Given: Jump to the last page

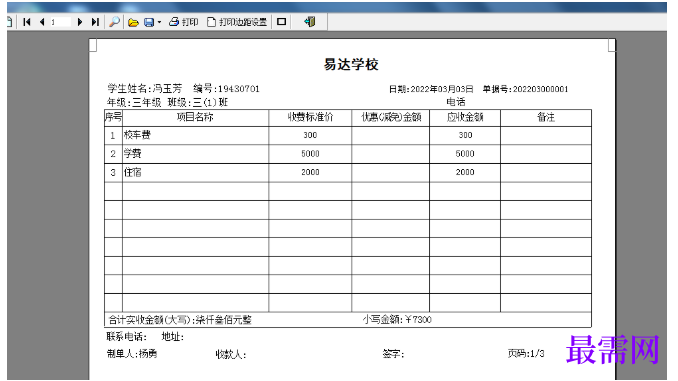Looking at the screenshot, I should coord(95,22).
